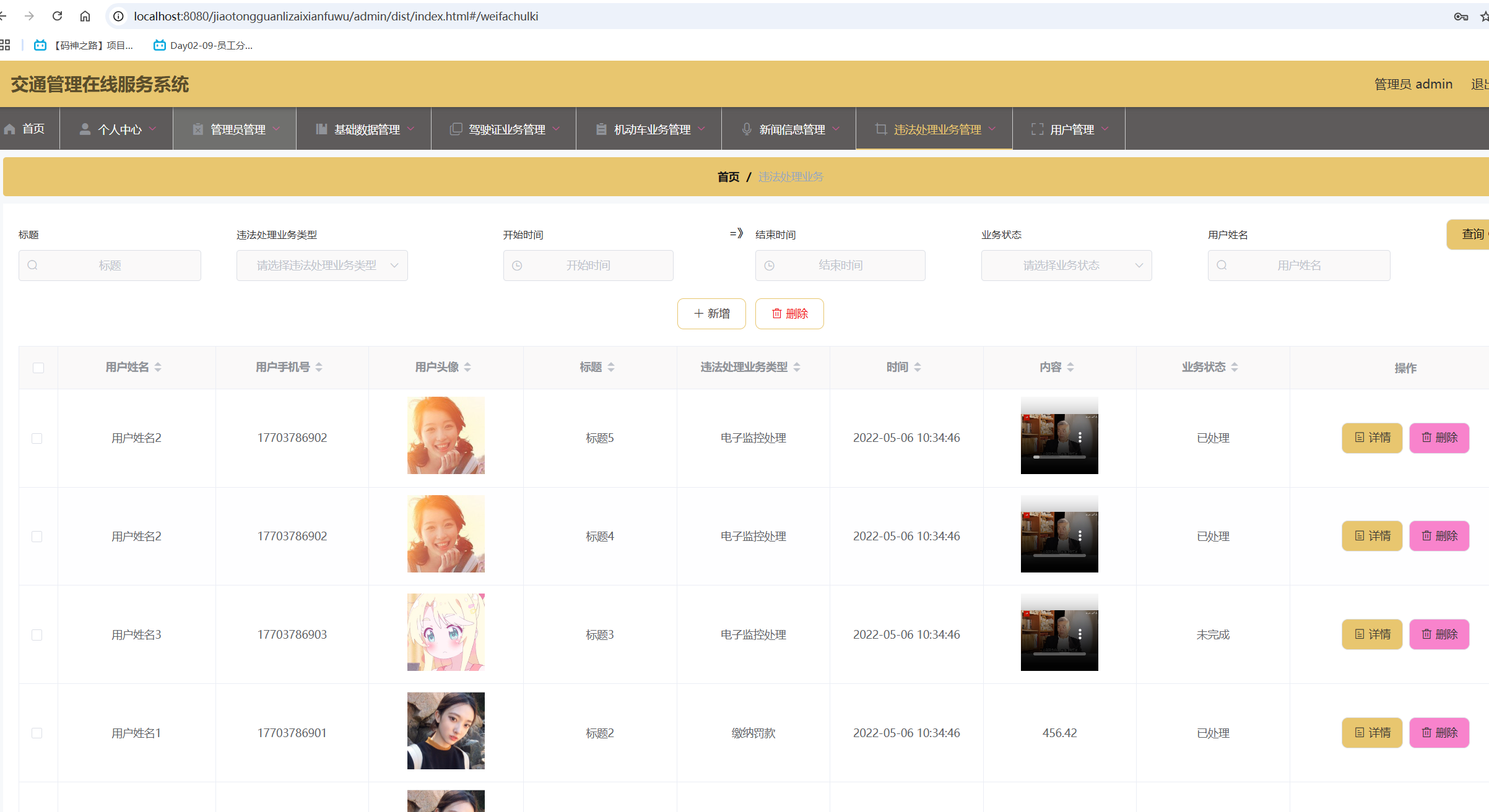1489x812 pixels.
Task: Open the 请选择业务状态 dropdown
Action: point(1066,266)
